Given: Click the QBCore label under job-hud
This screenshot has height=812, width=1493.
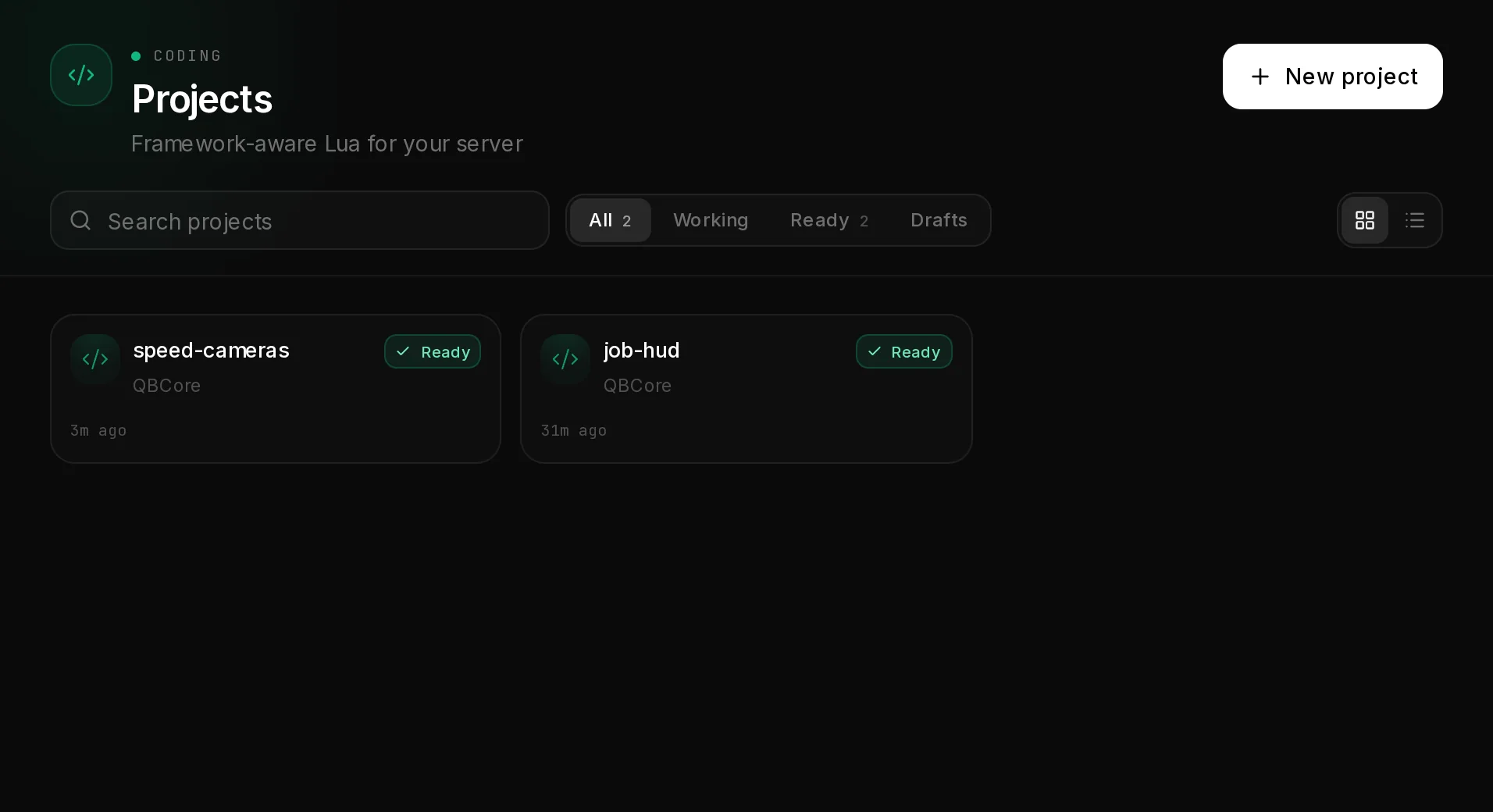Looking at the screenshot, I should pos(637,386).
